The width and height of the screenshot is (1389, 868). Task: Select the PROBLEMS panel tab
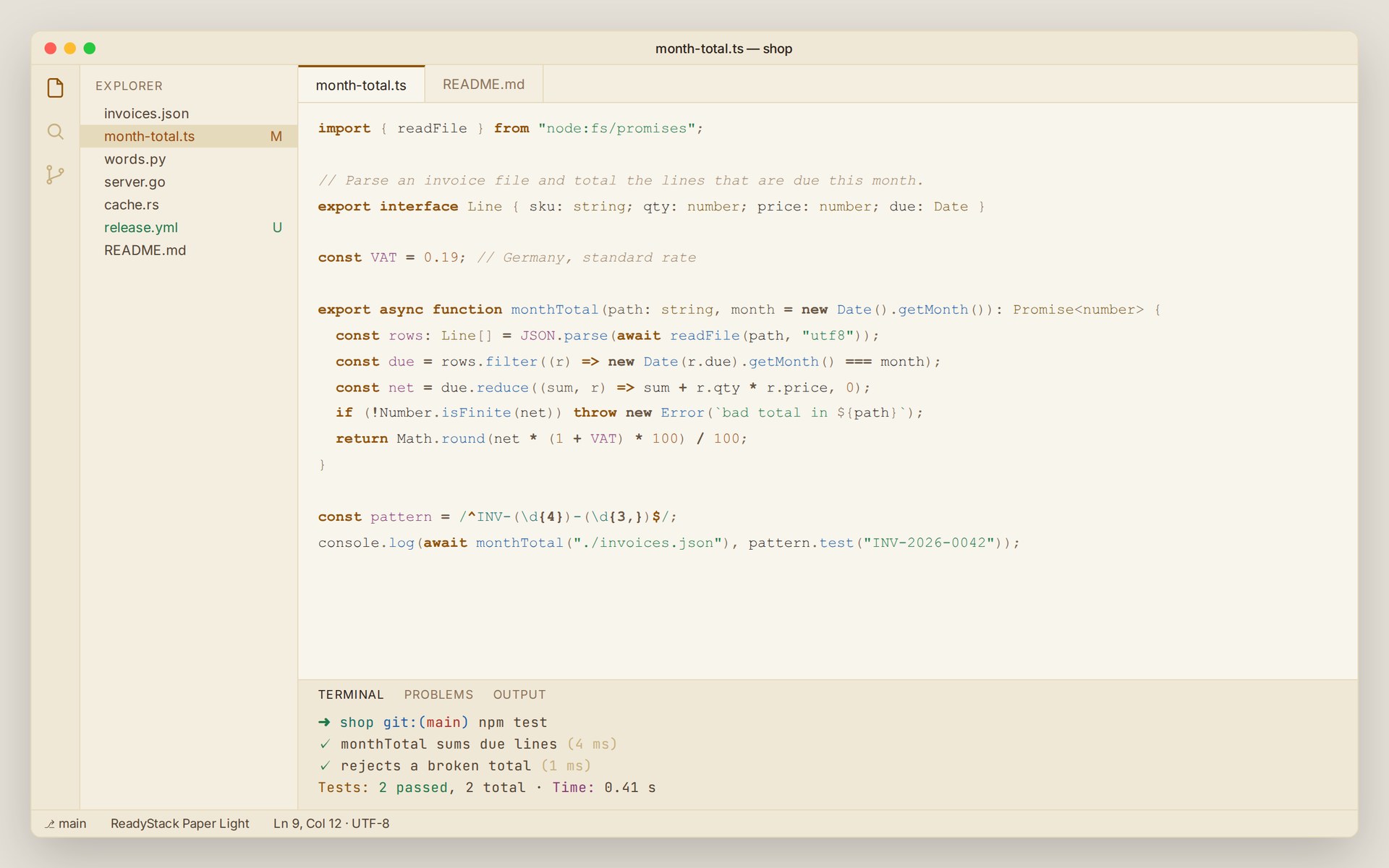click(438, 694)
